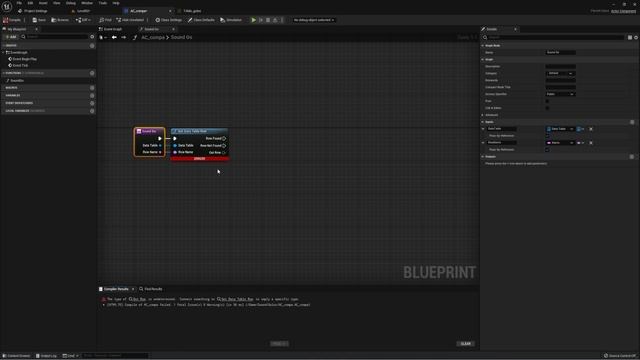
Task: Click the Clear button in compiler results
Action: 465,344
